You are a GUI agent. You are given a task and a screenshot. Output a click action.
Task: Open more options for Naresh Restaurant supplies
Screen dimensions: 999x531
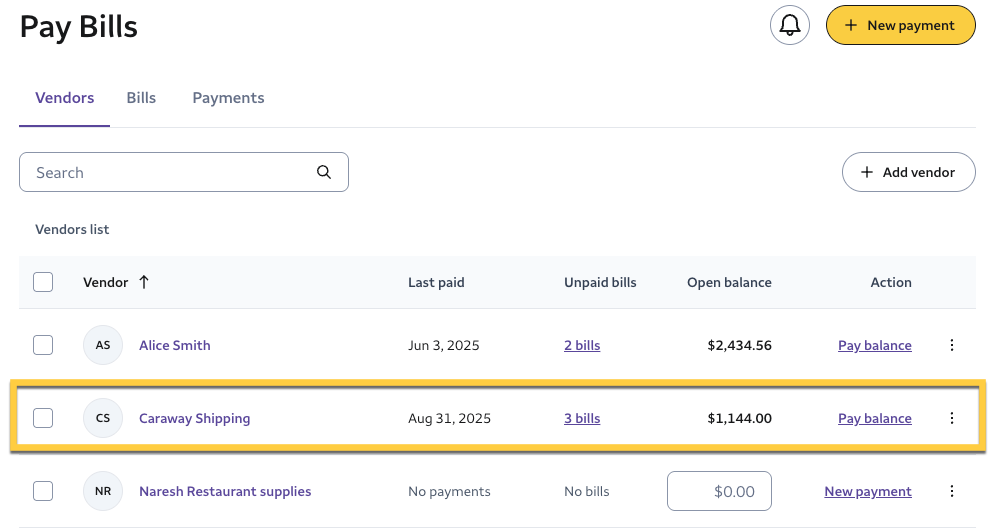click(x=951, y=491)
